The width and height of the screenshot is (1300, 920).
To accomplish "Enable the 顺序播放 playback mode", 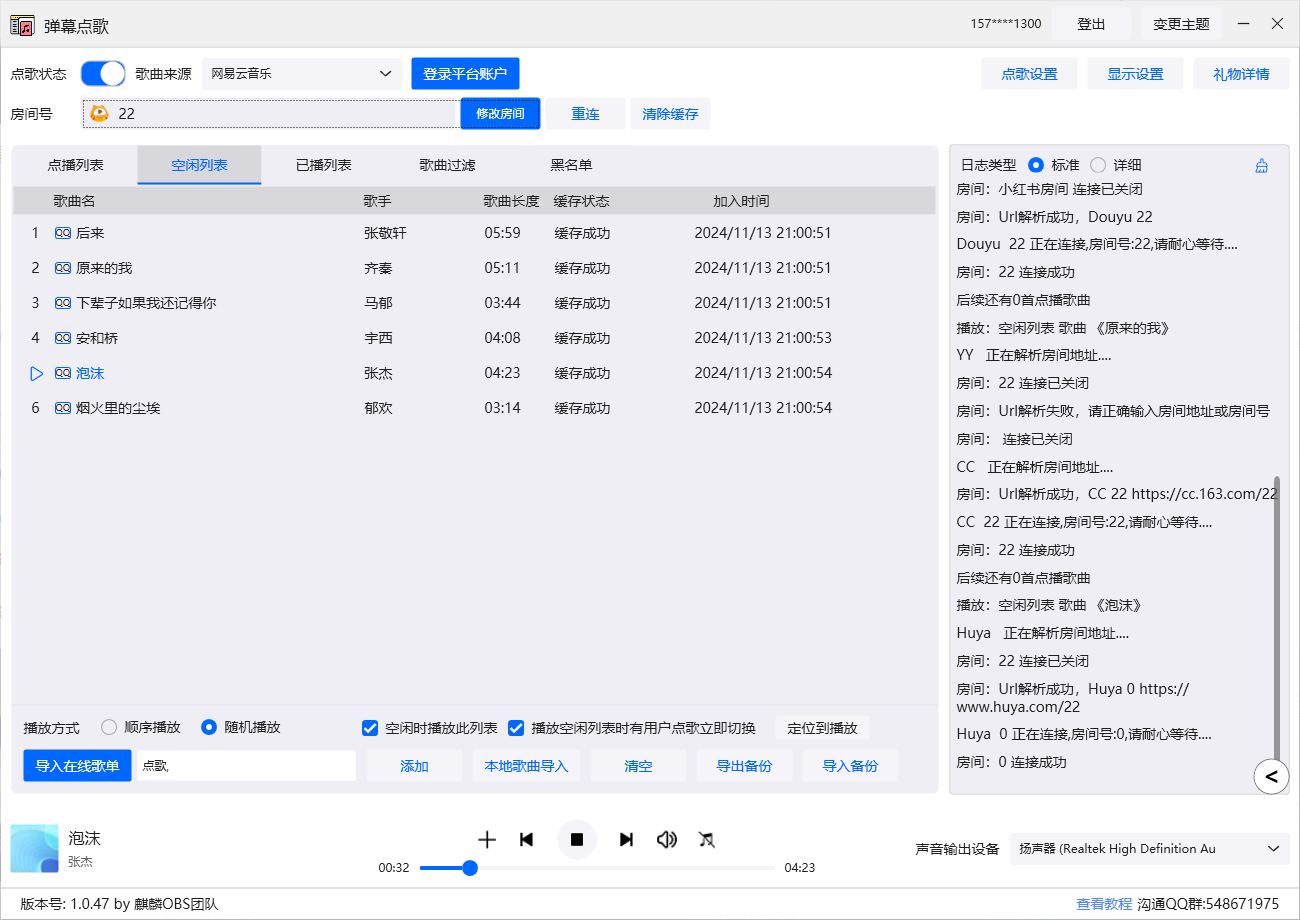I will [x=108, y=727].
